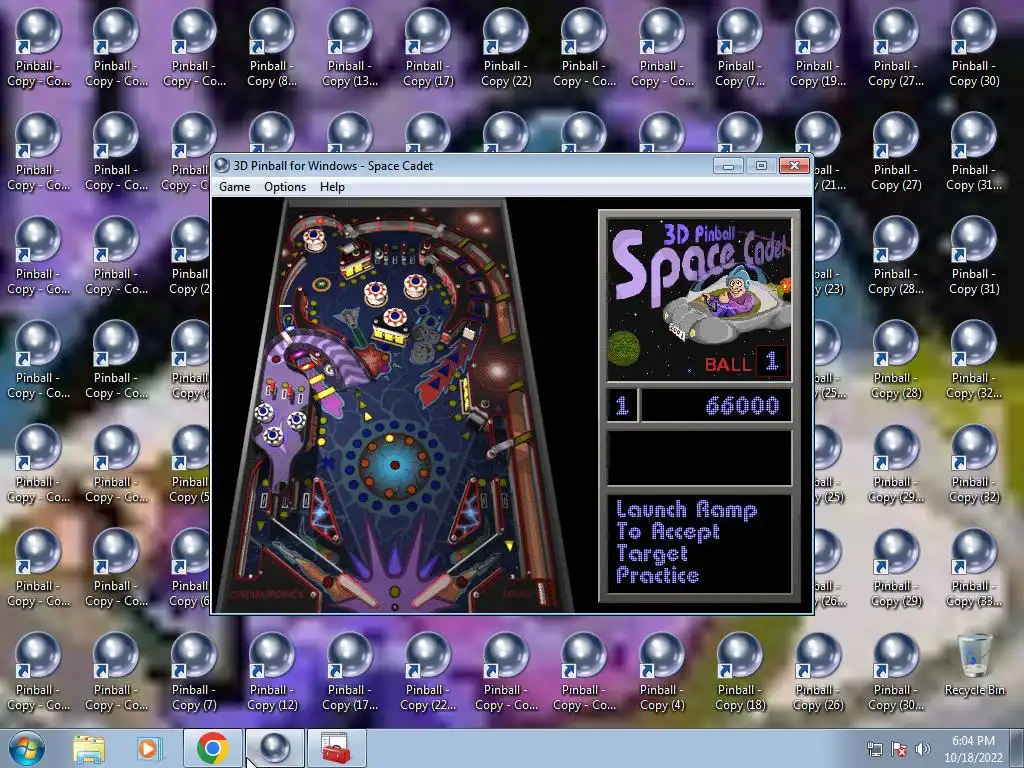The image size is (1024, 768).
Task: Select the Pinball - Copy (7) desktop shortcut
Action: [193, 671]
